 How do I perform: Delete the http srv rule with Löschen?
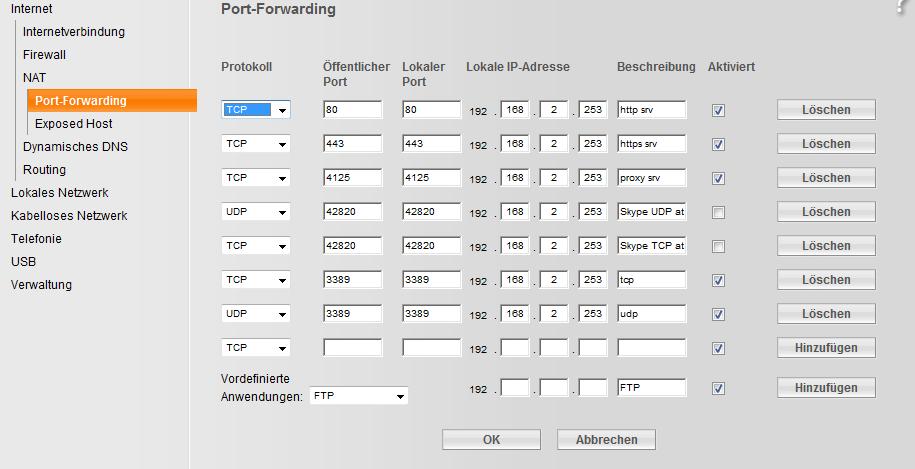click(x=826, y=110)
